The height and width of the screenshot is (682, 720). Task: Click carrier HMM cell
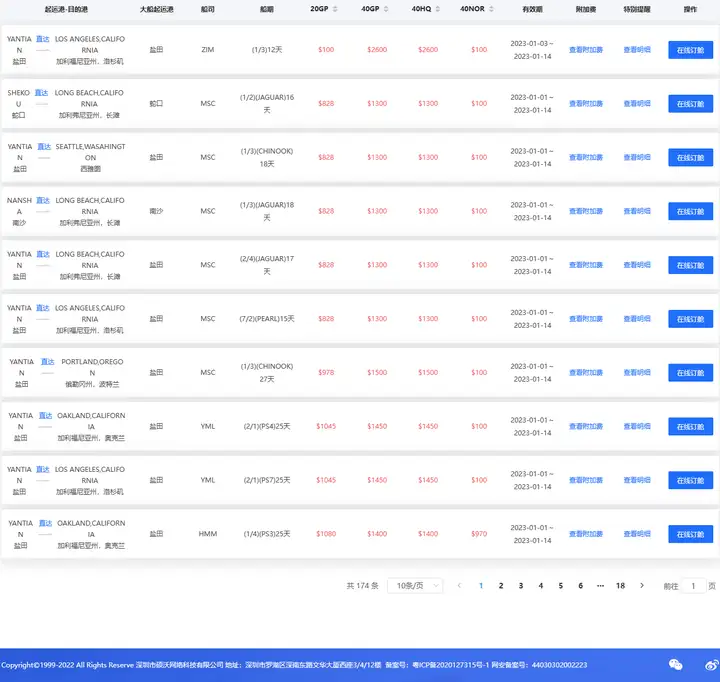(208, 534)
